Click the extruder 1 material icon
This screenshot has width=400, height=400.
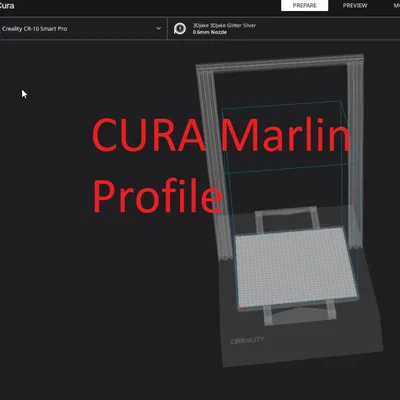[180, 29]
